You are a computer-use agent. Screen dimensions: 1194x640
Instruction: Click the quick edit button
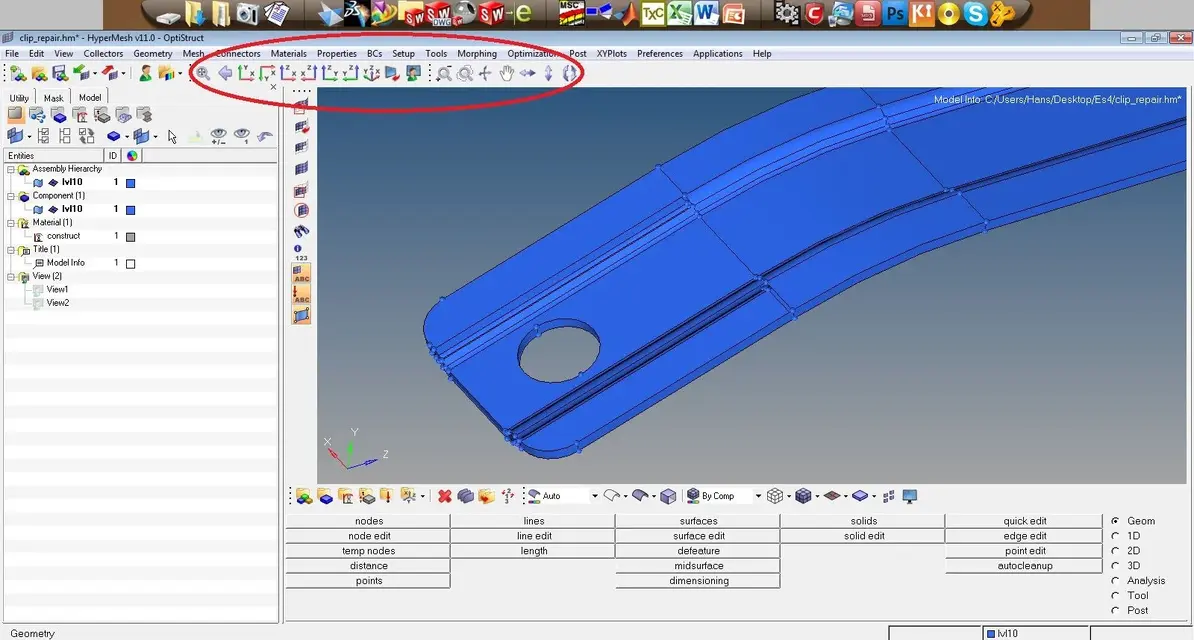point(1025,521)
